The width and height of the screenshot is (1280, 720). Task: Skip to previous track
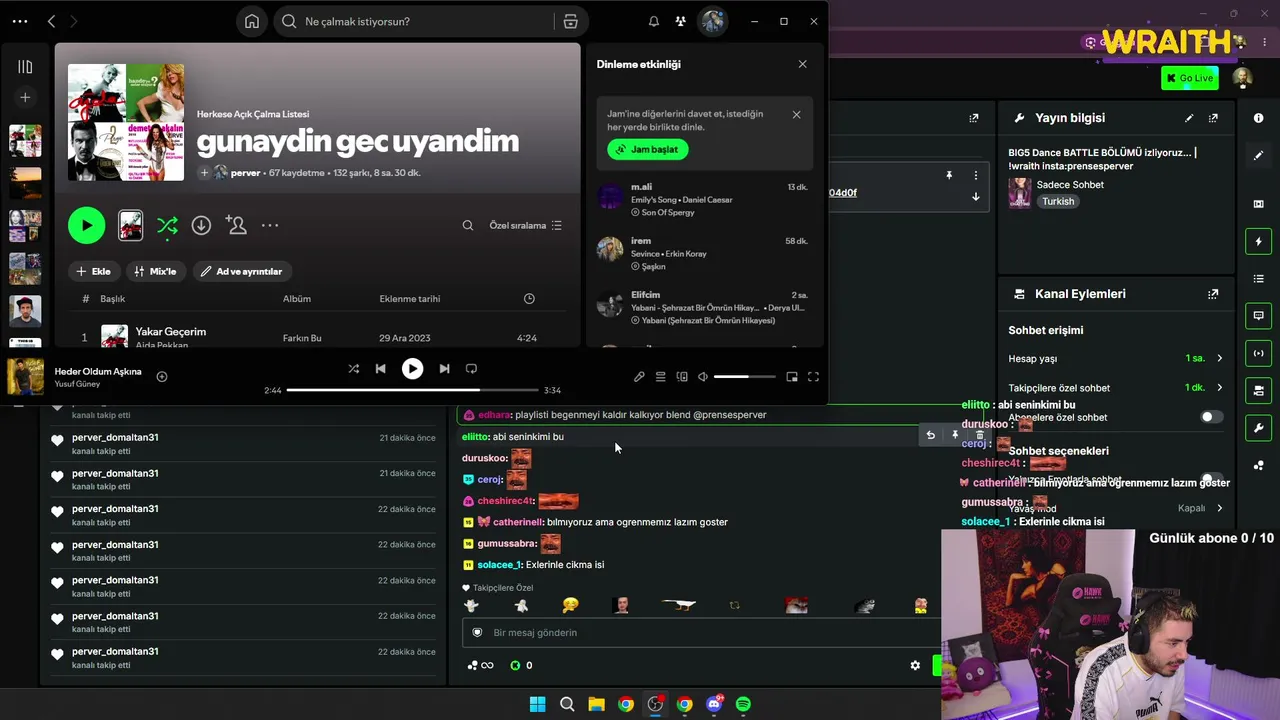click(380, 369)
